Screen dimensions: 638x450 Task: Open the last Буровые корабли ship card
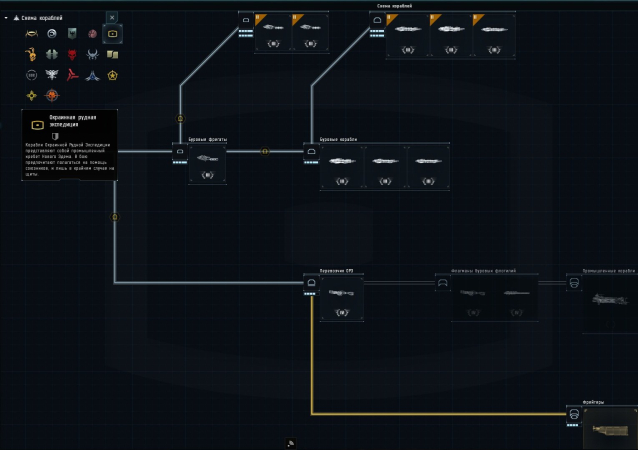428,167
